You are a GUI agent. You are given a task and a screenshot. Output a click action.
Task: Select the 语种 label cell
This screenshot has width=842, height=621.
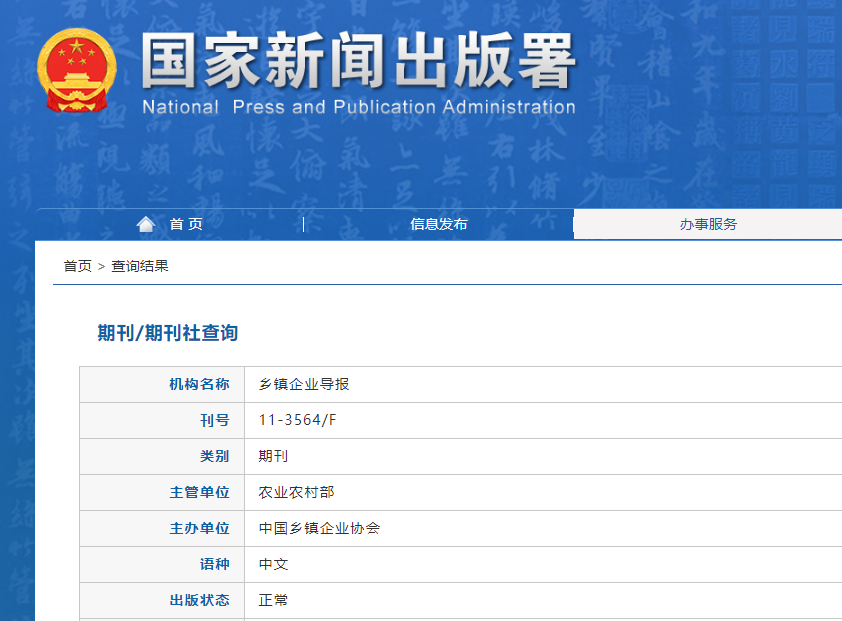pos(162,565)
